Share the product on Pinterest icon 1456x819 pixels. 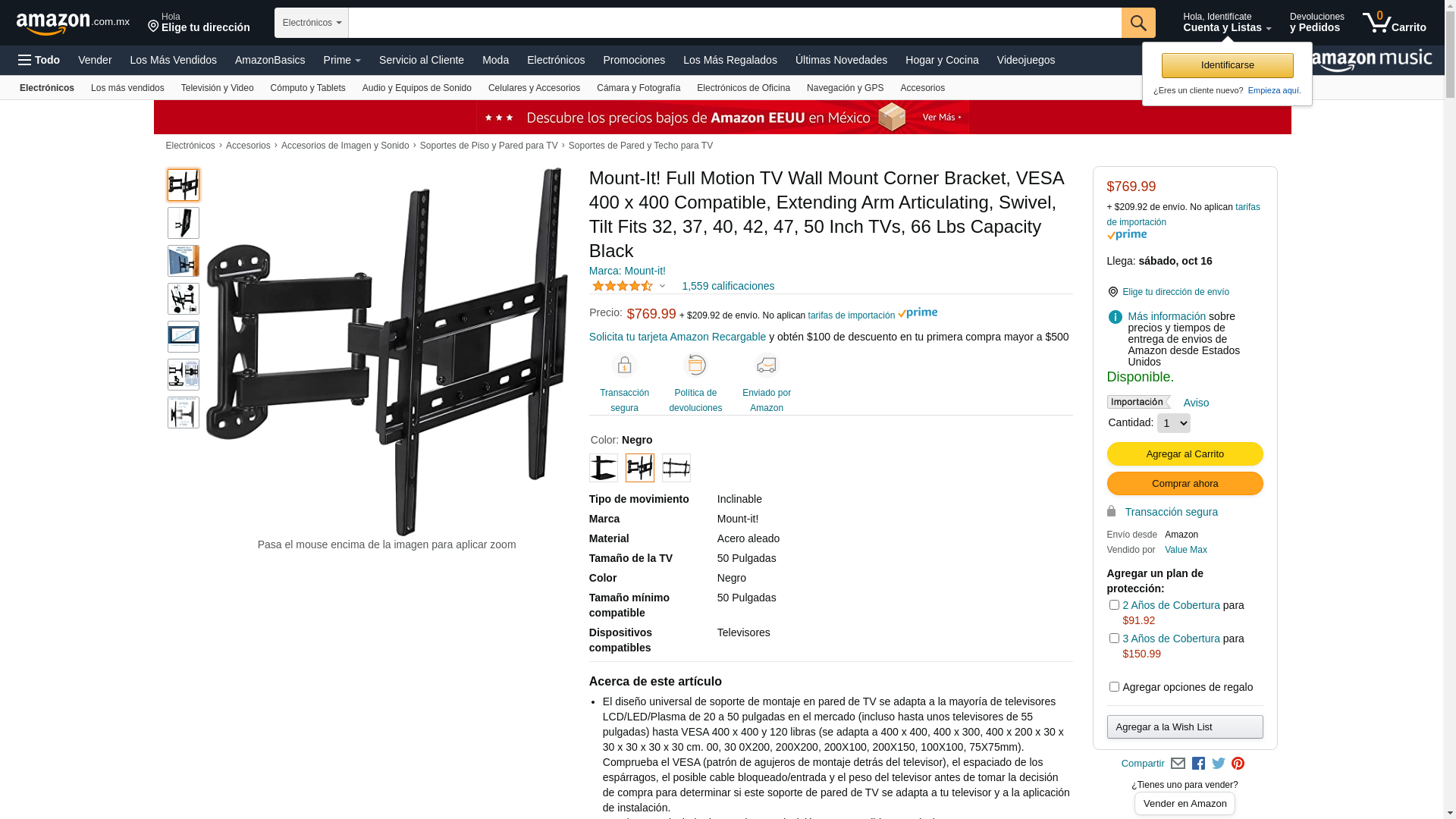pyautogui.click(x=1238, y=764)
